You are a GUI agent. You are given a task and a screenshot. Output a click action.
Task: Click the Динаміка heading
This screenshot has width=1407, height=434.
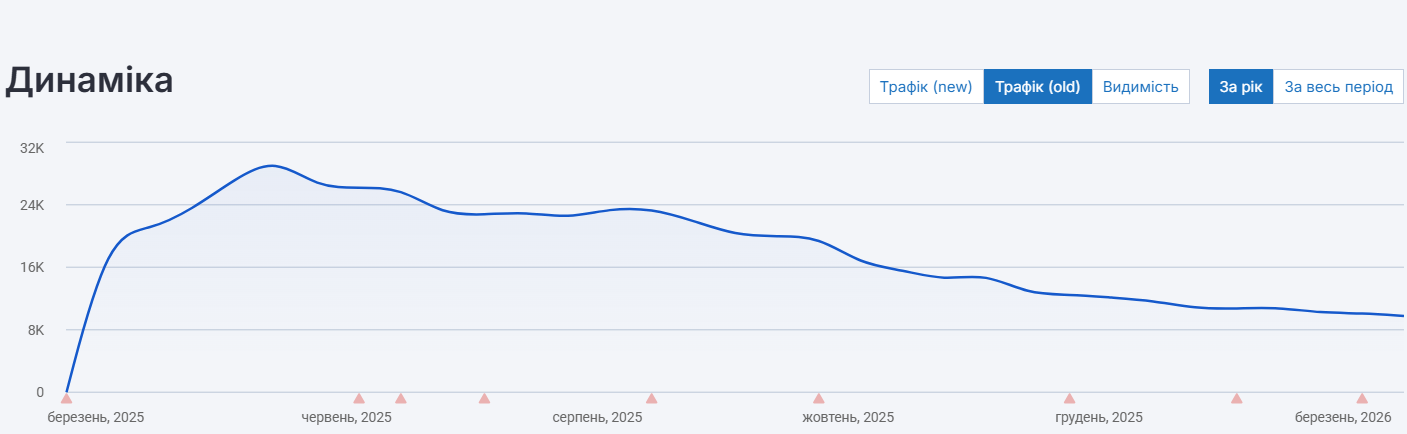click(90, 81)
